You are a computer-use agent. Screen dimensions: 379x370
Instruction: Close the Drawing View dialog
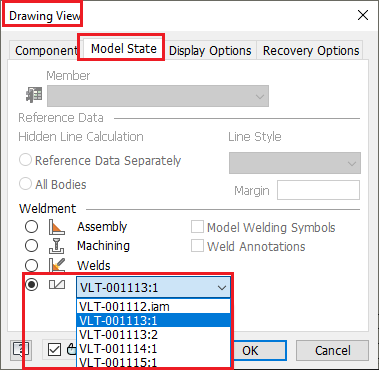pyautogui.click(x=363, y=15)
